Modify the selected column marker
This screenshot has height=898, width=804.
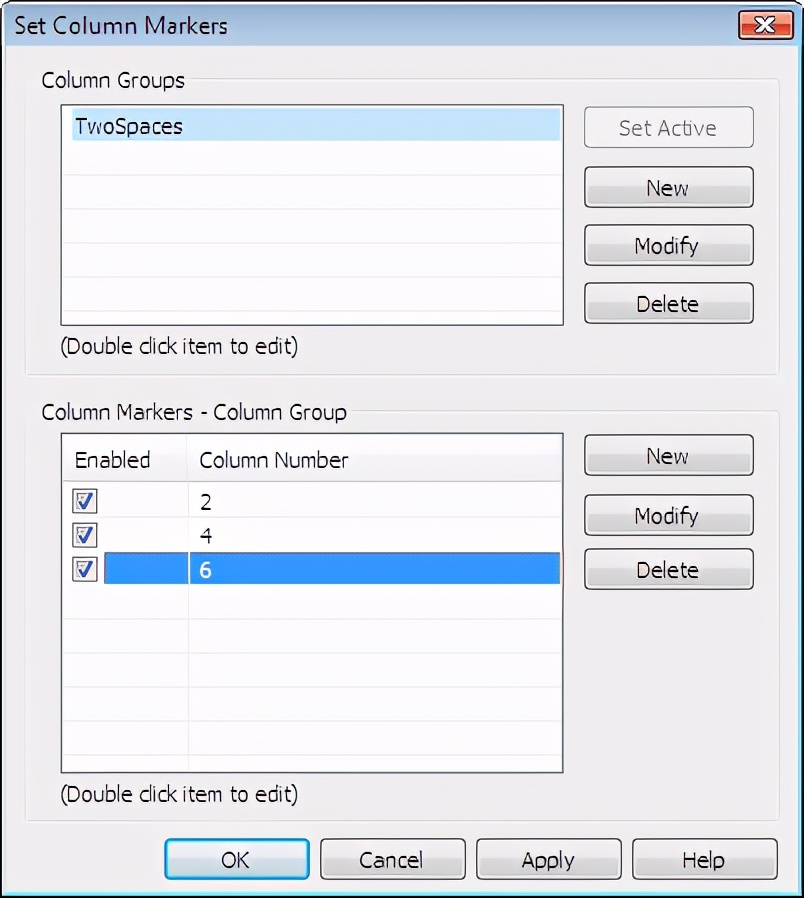pos(668,515)
